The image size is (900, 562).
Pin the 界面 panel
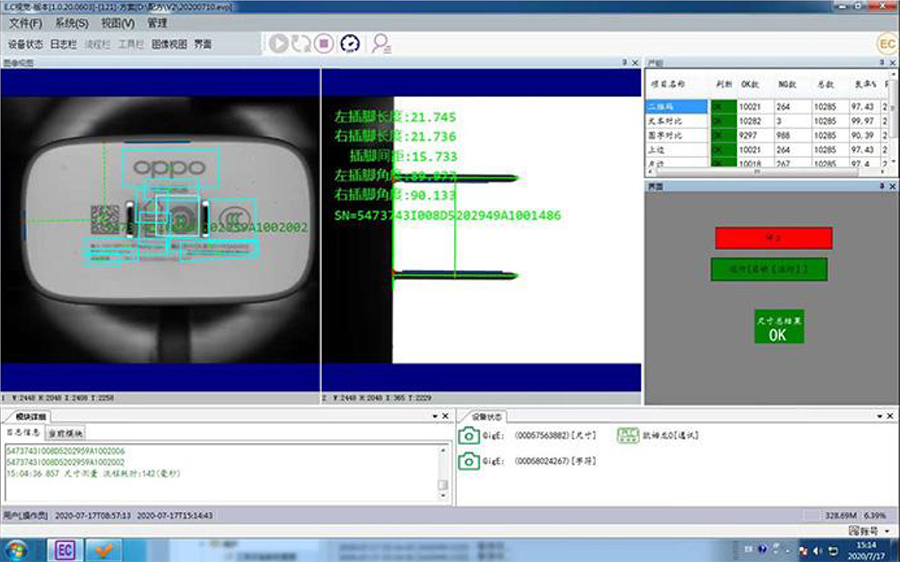pyautogui.click(x=882, y=186)
